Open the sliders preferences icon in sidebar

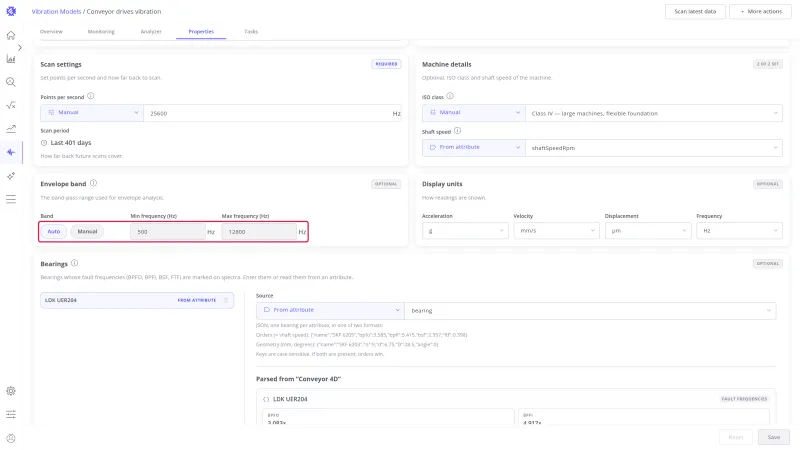(x=11, y=414)
